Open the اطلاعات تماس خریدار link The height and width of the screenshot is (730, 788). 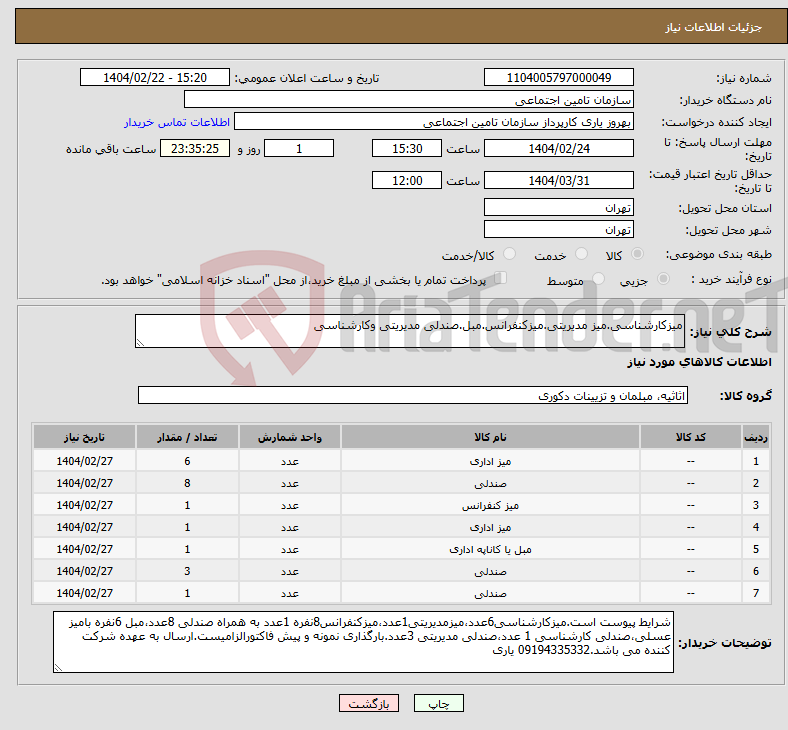click(177, 122)
